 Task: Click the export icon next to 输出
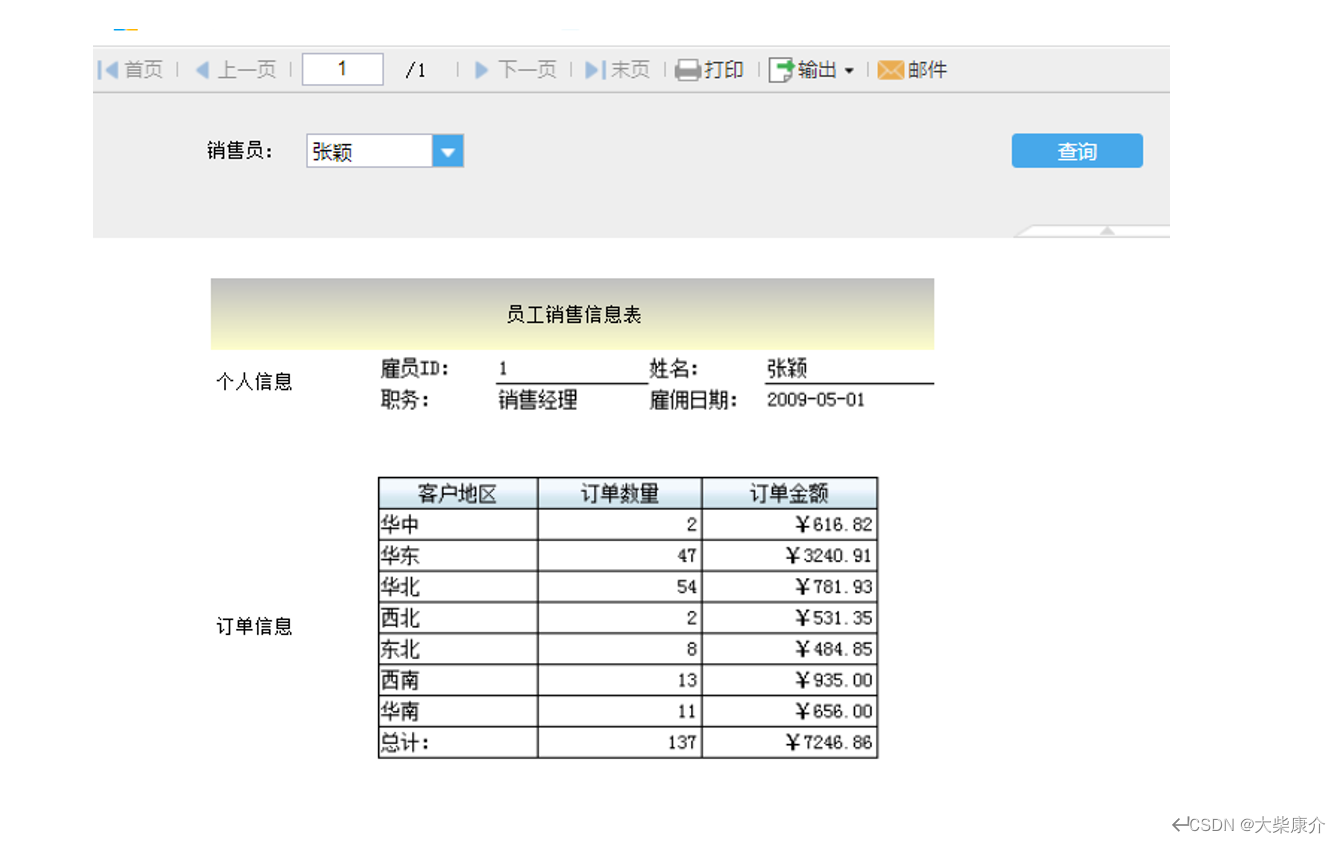(x=779, y=69)
